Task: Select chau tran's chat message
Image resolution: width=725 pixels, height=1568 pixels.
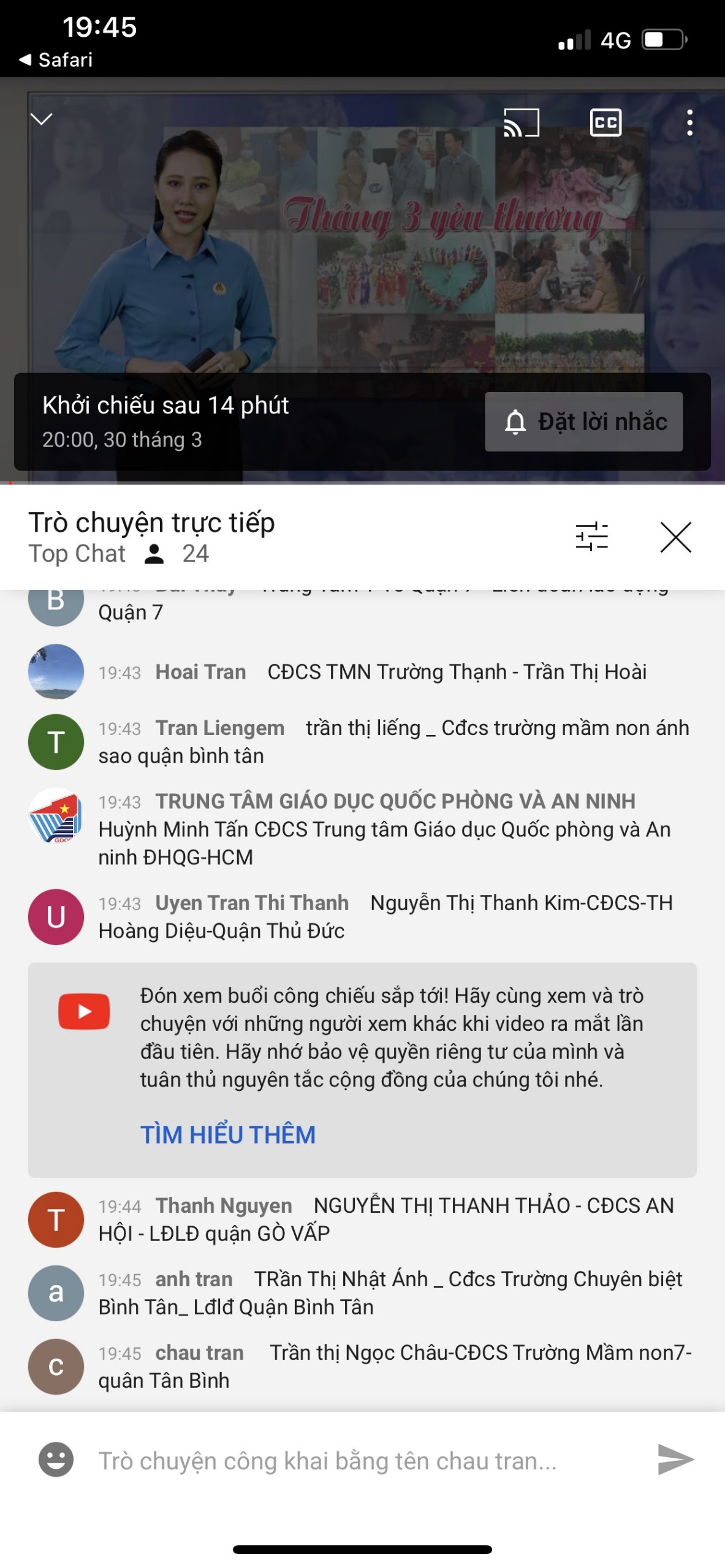Action: [x=395, y=1366]
